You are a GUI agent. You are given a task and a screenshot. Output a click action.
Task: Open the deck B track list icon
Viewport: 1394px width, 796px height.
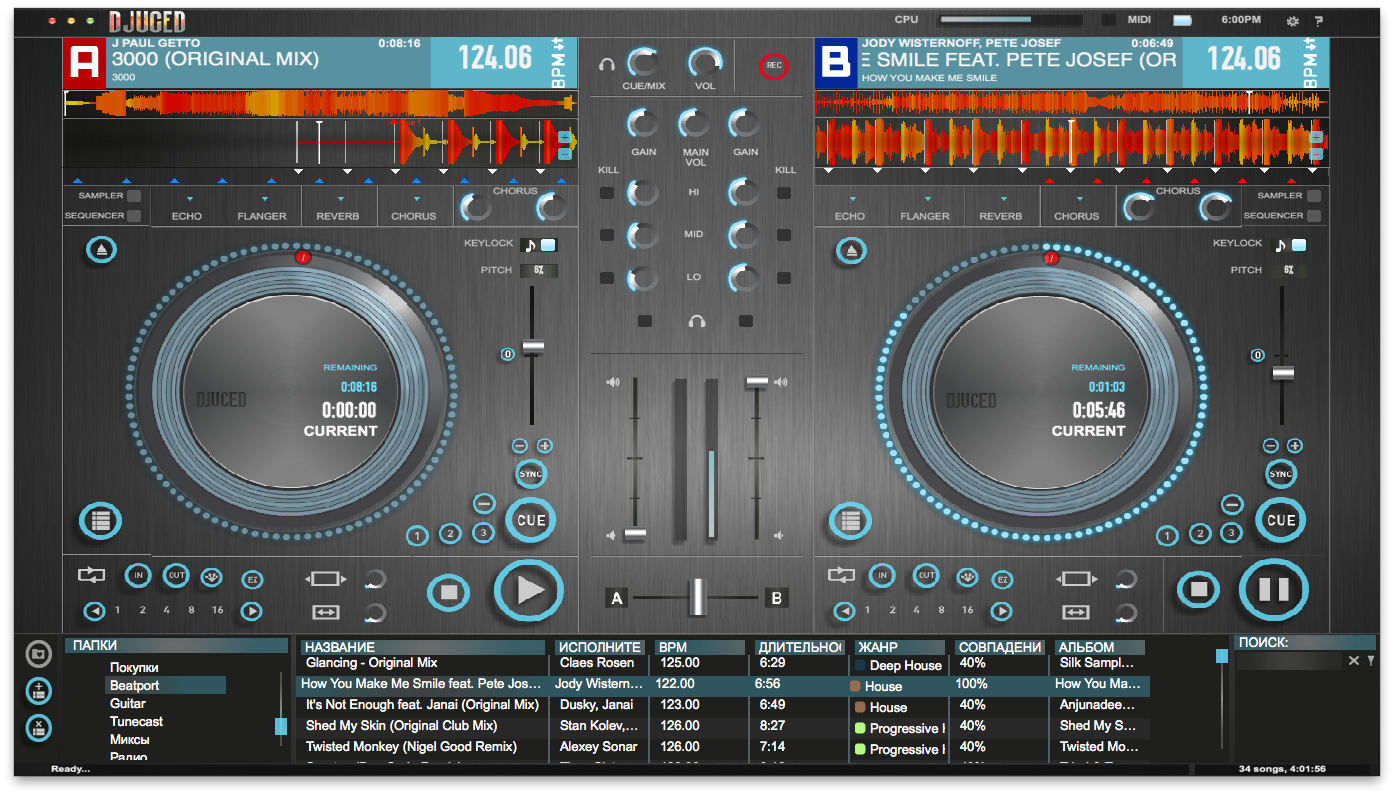(x=850, y=521)
